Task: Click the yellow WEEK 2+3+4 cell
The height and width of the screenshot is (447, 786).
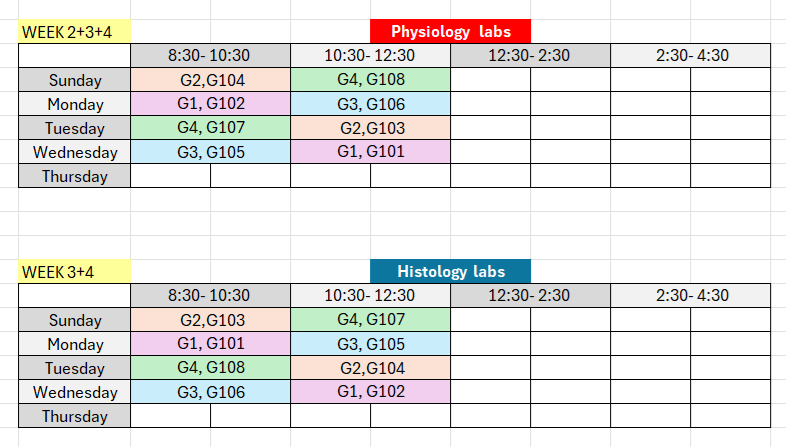Action: [x=74, y=32]
